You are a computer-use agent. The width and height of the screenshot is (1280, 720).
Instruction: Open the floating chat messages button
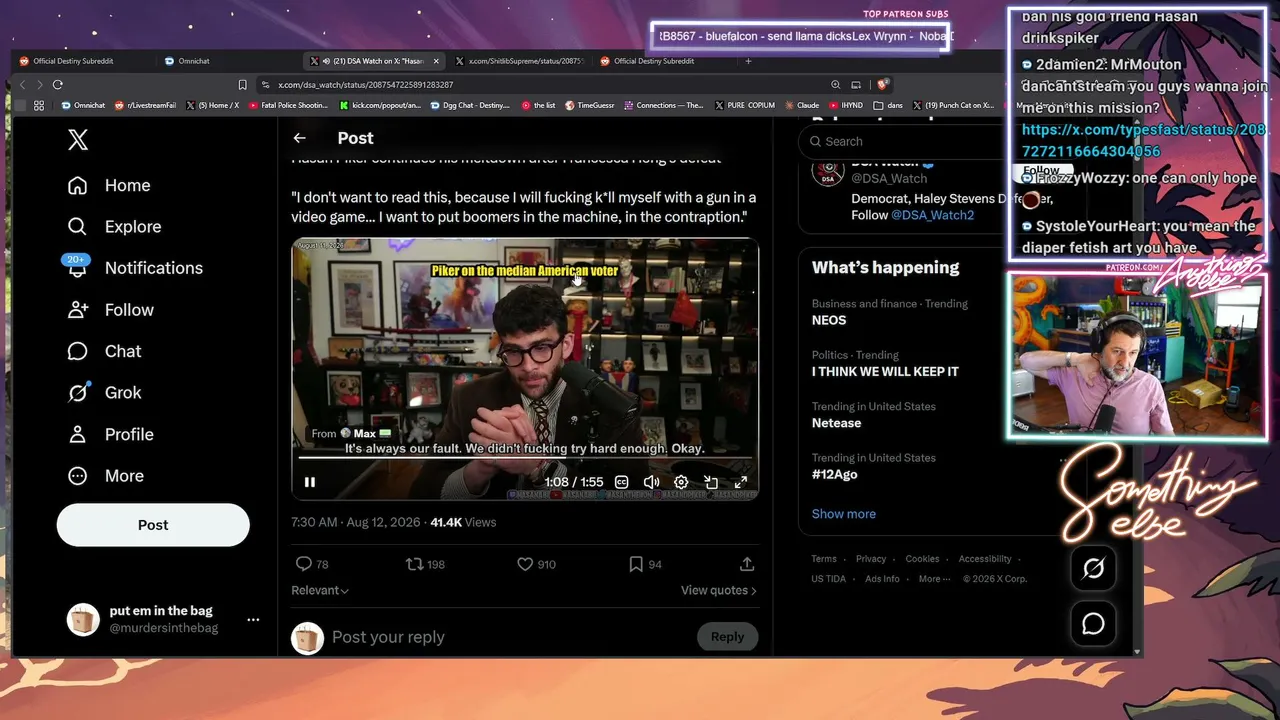1093,624
